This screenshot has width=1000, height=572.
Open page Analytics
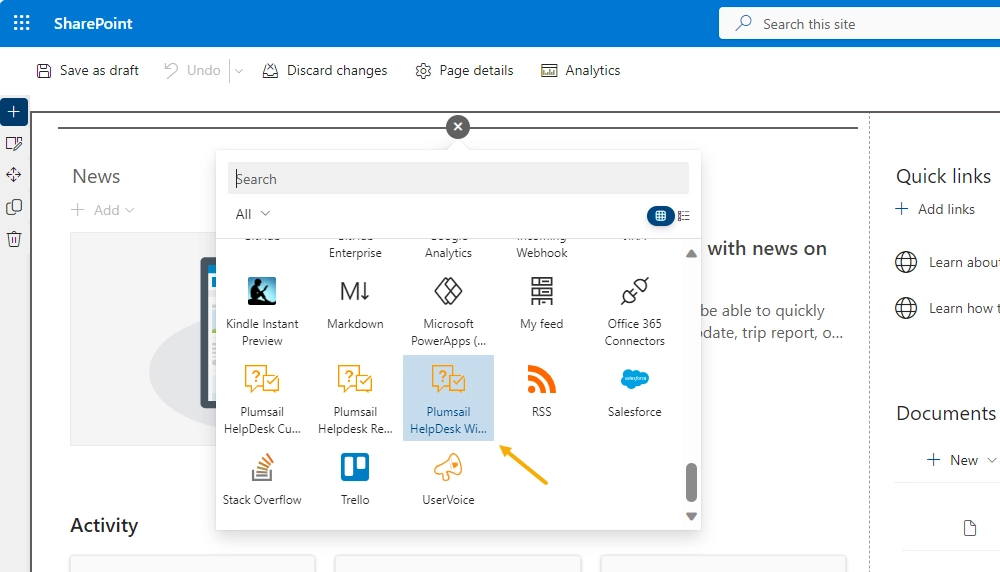(580, 70)
